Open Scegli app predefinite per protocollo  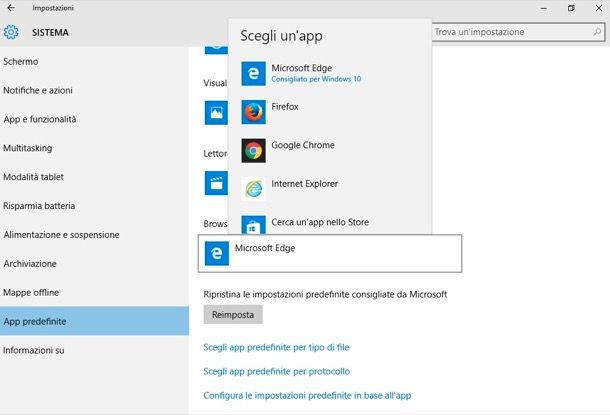pyautogui.click(x=277, y=371)
